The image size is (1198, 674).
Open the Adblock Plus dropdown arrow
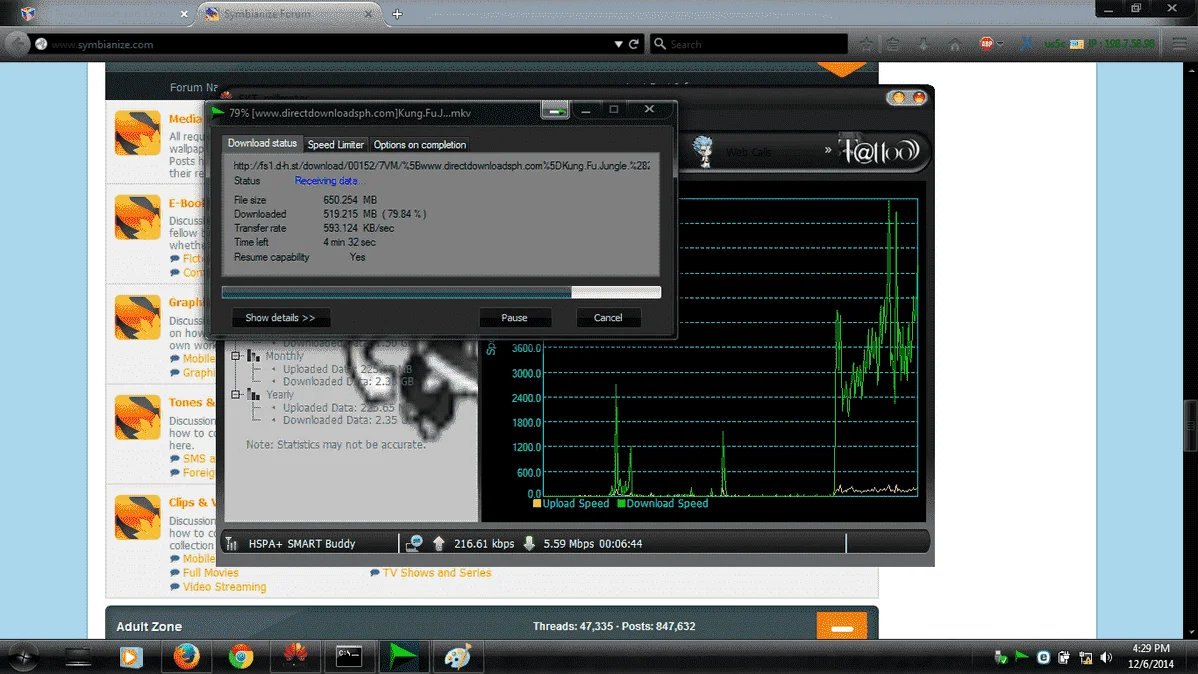pos(1000,44)
